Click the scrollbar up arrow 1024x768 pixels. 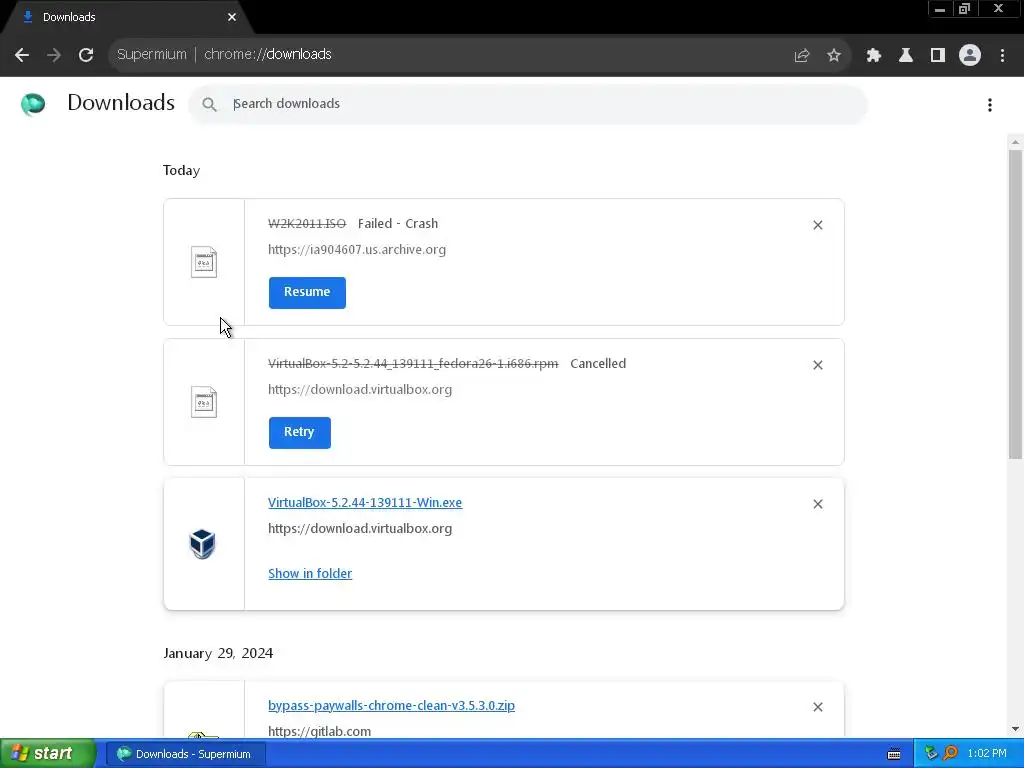[1015, 142]
